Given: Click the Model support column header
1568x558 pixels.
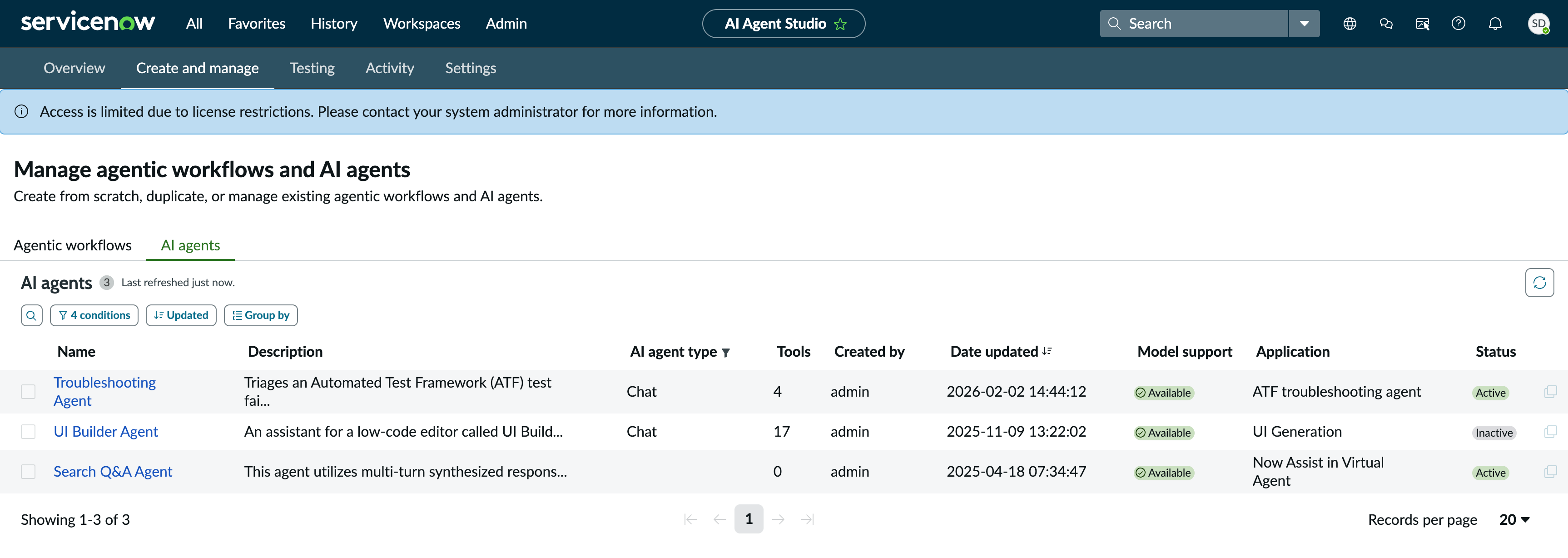Looking at the screenshot, I should tap(1185, 352).
